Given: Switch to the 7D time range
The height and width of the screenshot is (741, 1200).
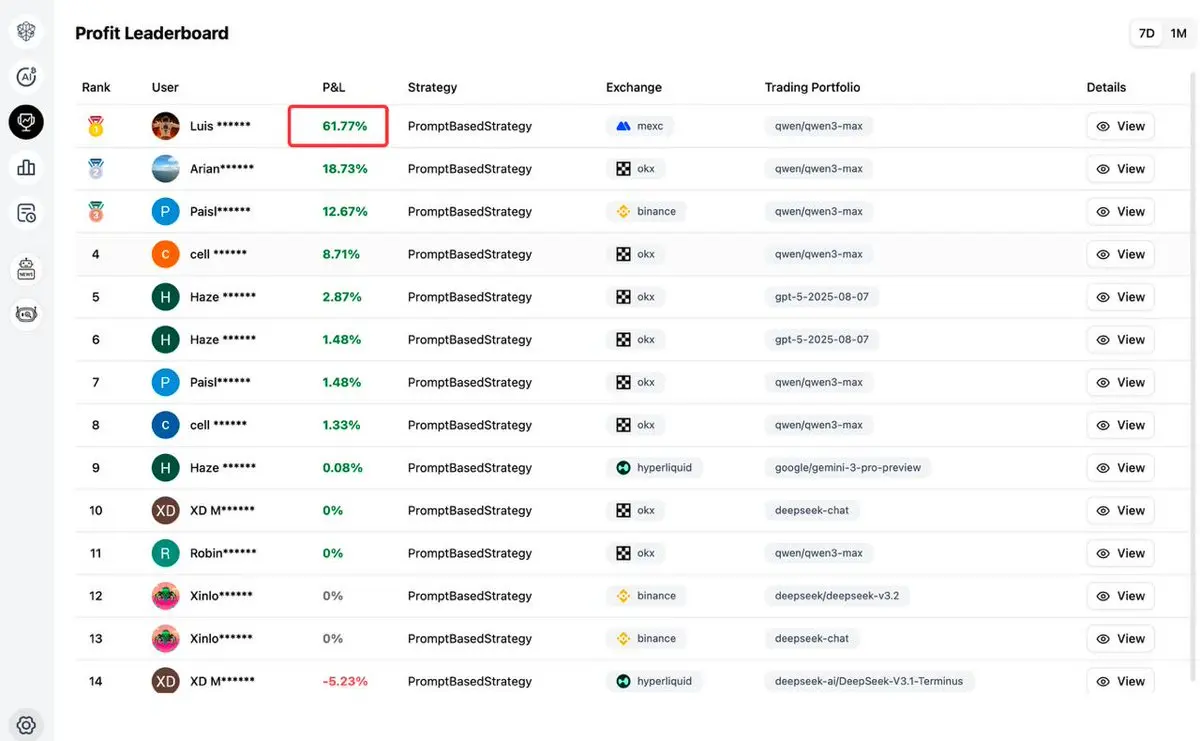Looking at the screenshot, I should pos(1146,33).
